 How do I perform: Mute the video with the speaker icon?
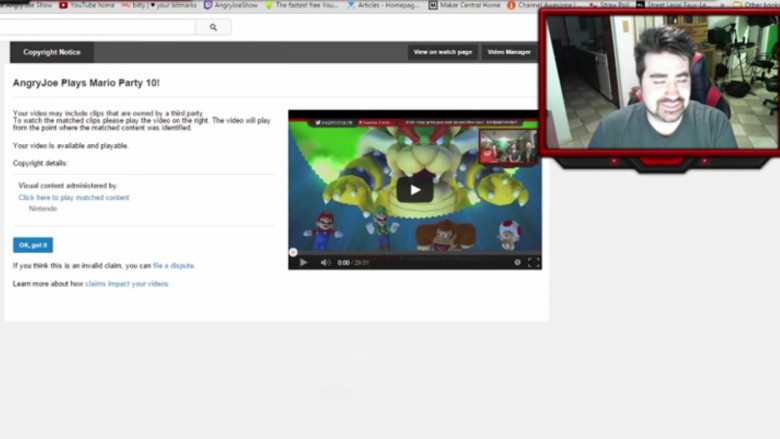pyautogui.click(x=325, y=263)
